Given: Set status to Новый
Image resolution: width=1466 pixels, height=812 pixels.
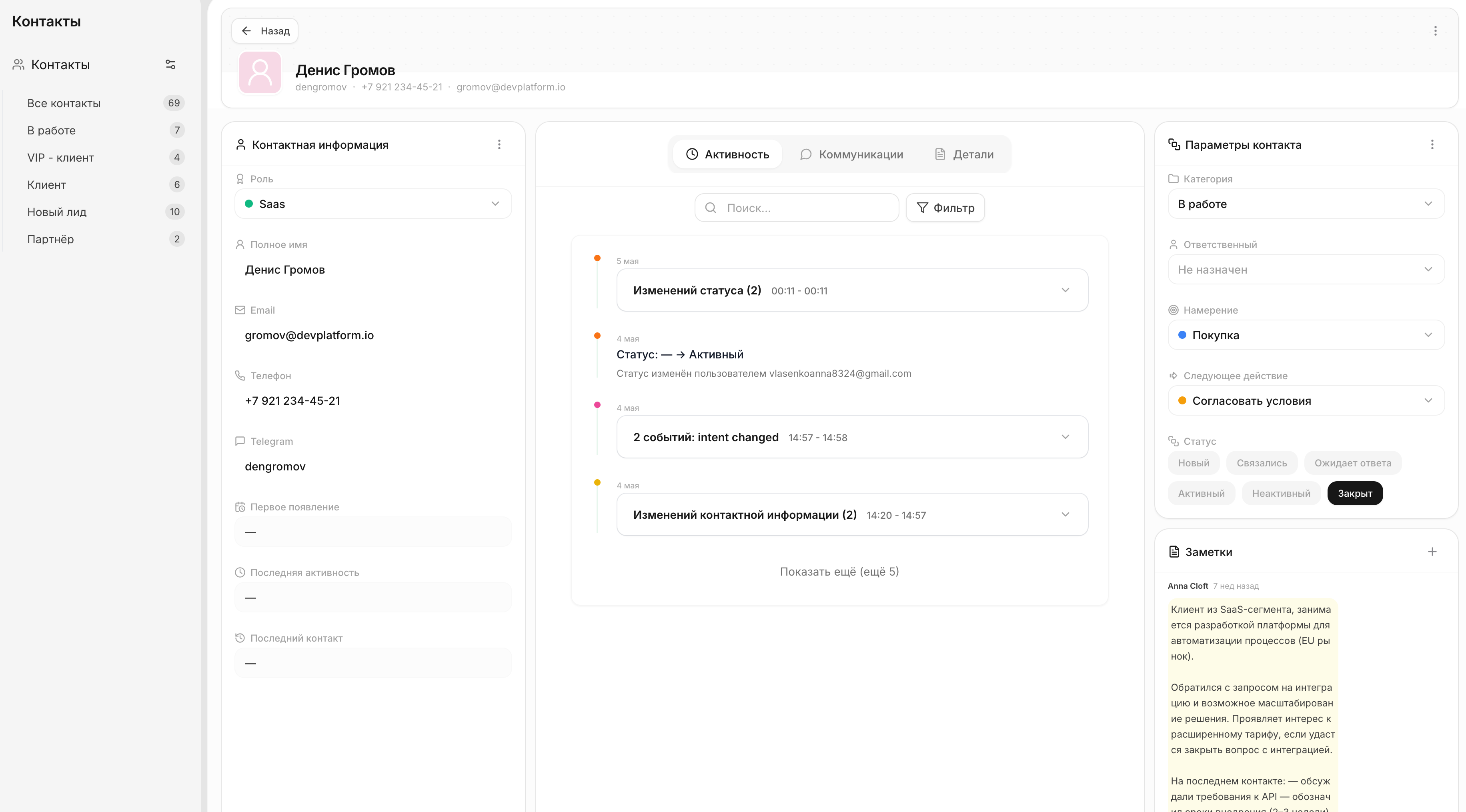Looking at the screenshot, I should (1194, 463).
